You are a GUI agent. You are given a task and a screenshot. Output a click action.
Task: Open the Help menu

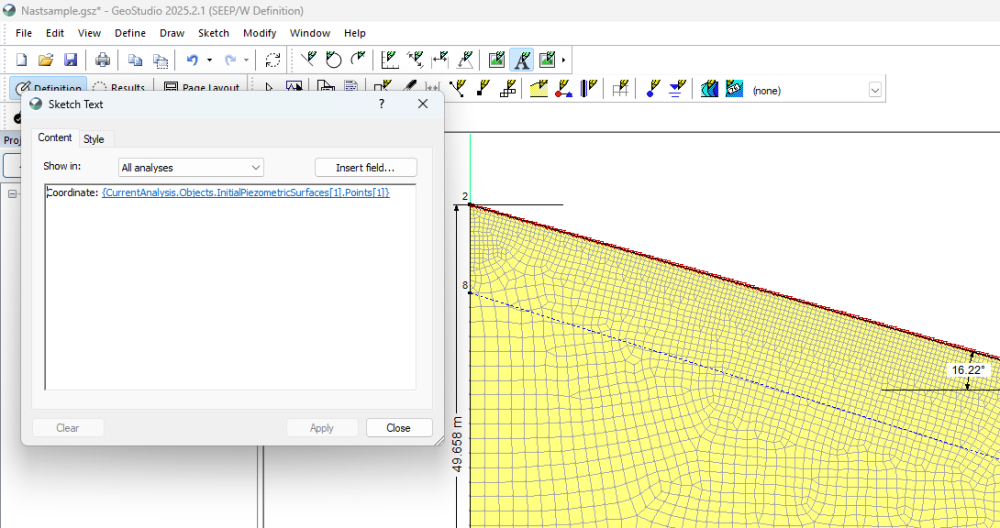[x=355, y=33]
